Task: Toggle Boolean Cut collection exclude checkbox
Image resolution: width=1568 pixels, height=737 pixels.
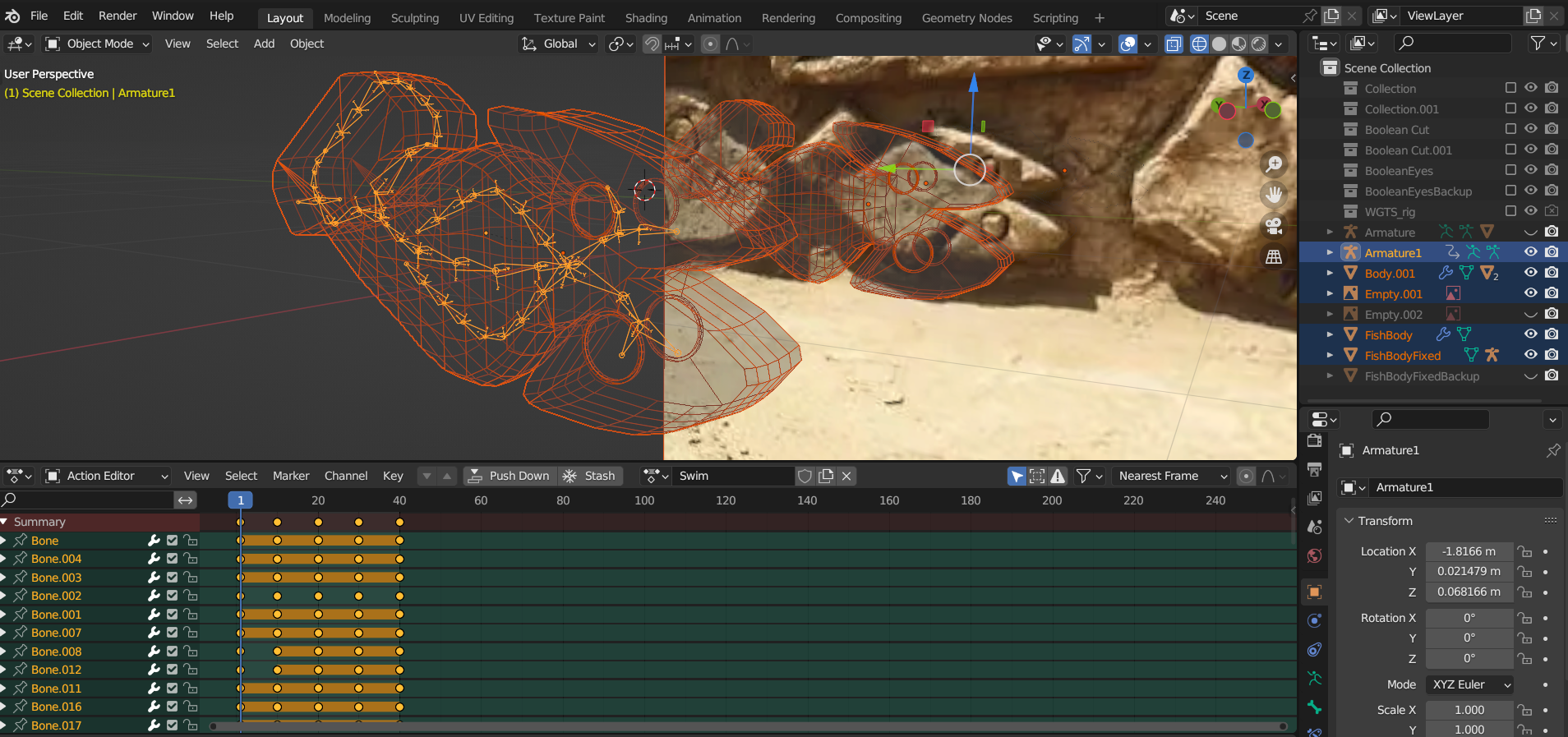Action: point(1510,129)
